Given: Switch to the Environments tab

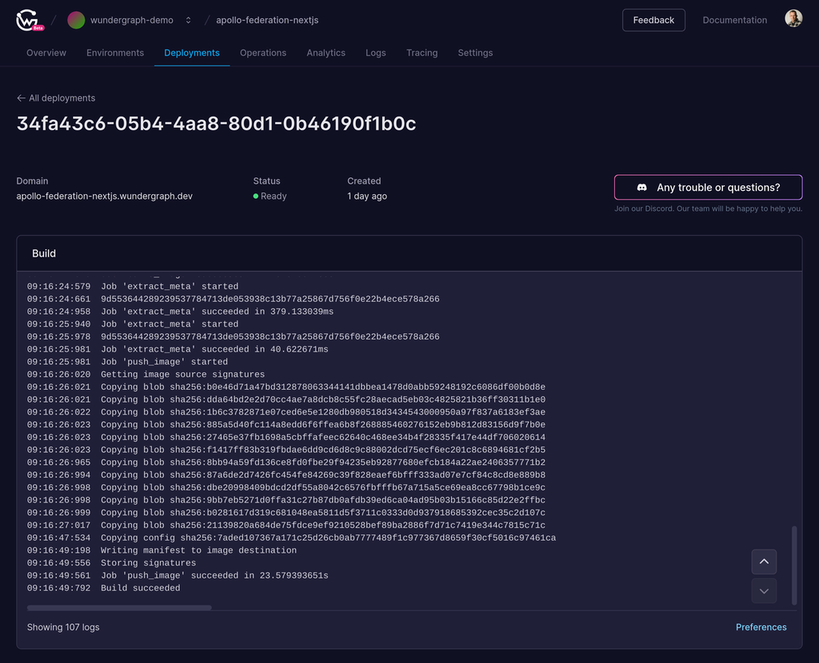Looking at the screenshot, I should (115, 53).
